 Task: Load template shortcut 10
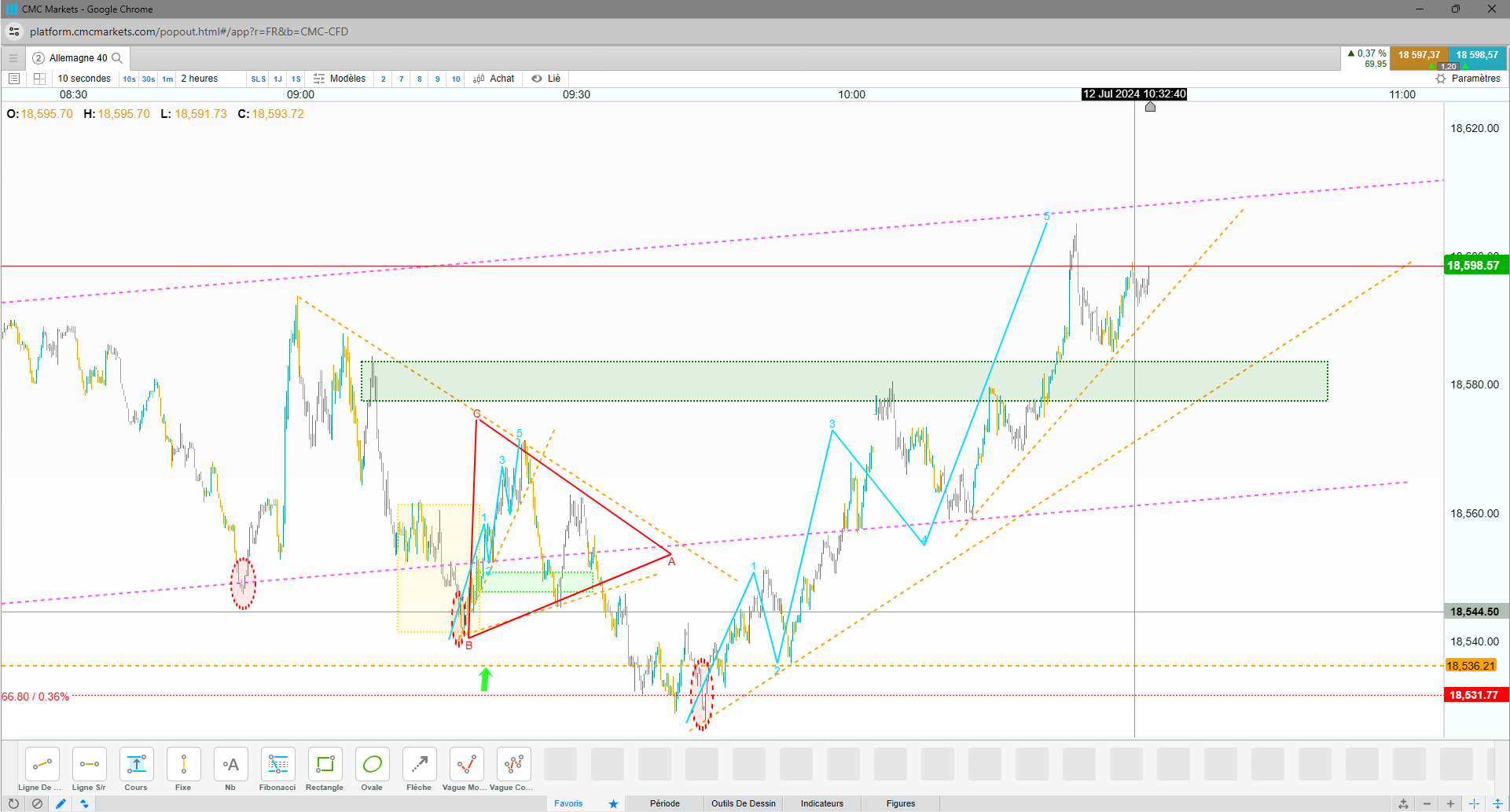[456, 79]
